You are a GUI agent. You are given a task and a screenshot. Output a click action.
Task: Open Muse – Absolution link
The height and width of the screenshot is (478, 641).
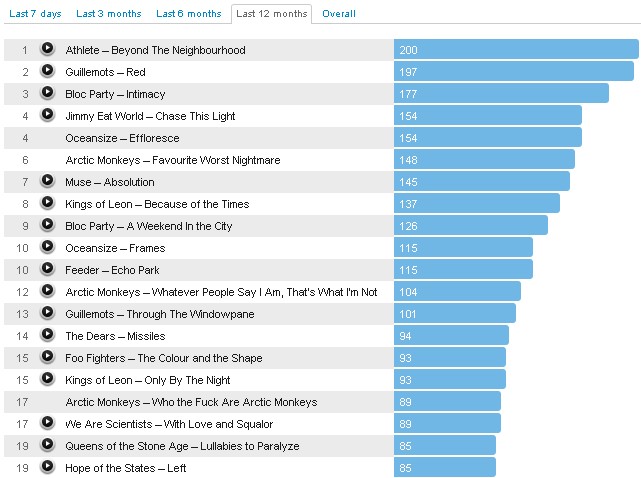[x=110, y=182]
